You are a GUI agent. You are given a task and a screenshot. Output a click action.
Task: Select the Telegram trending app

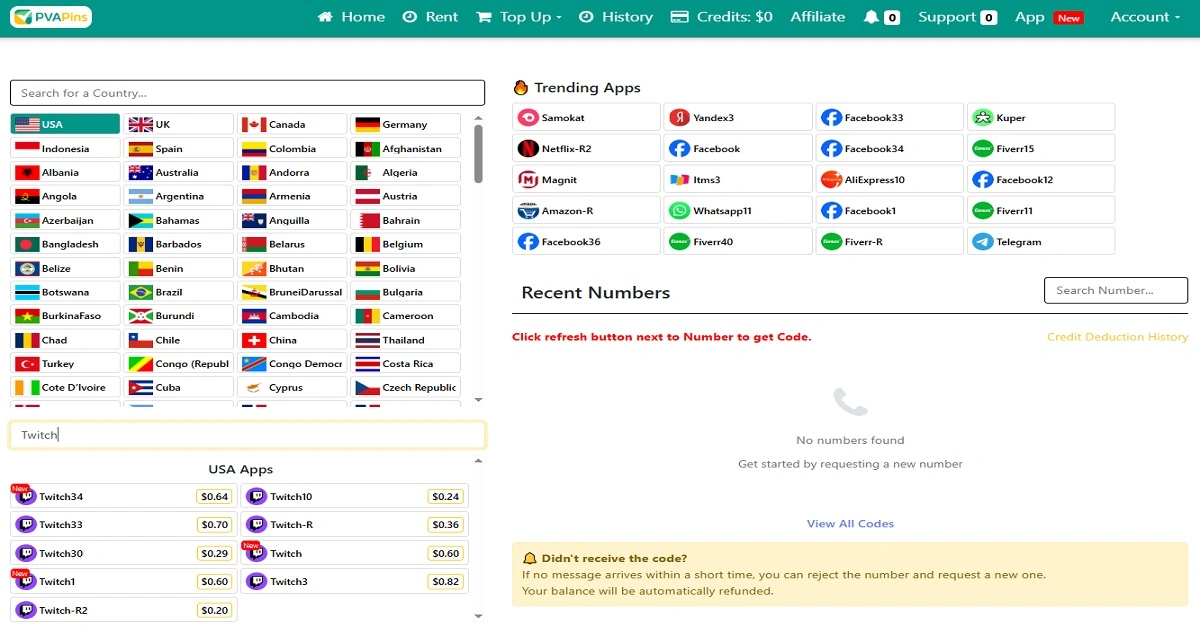coord(1041,242)
